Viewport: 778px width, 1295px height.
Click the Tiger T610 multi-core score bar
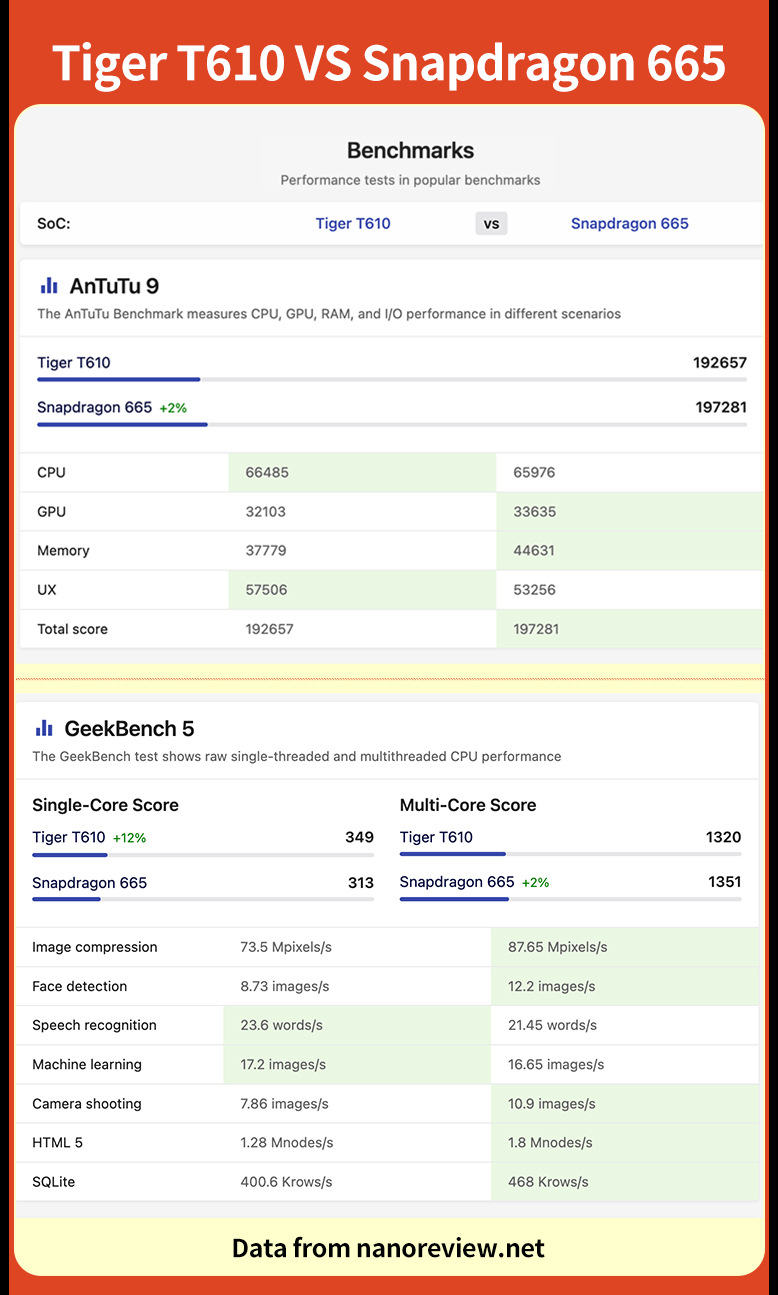[570, 854]
